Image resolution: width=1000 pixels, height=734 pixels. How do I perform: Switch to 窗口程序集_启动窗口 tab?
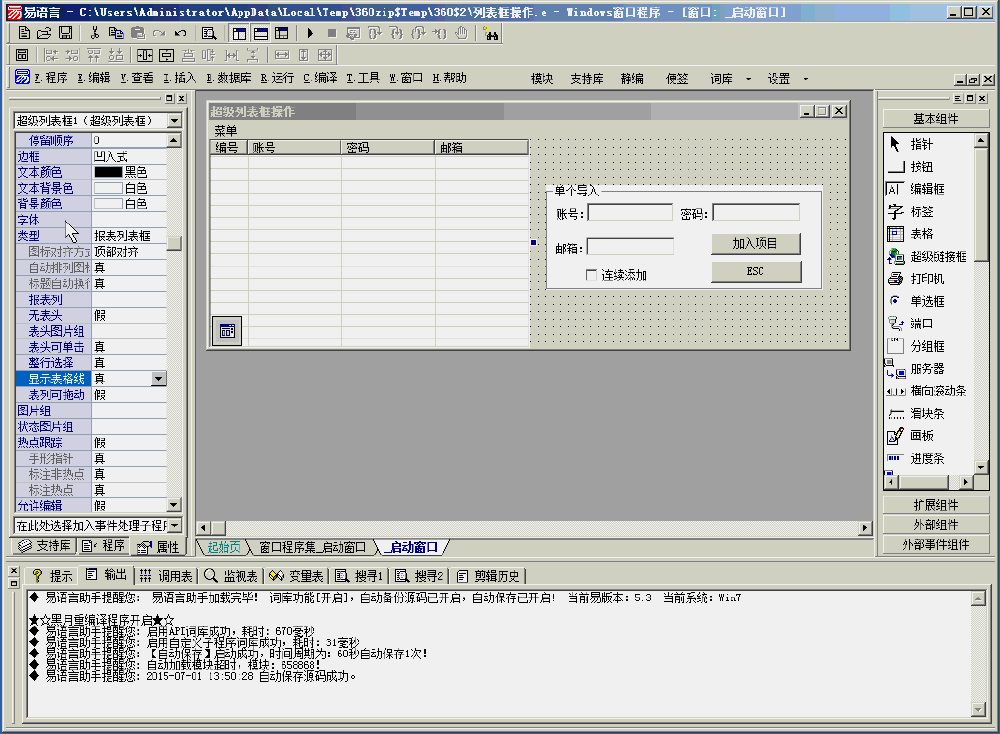pyautogui.click(x=312, y=547)
